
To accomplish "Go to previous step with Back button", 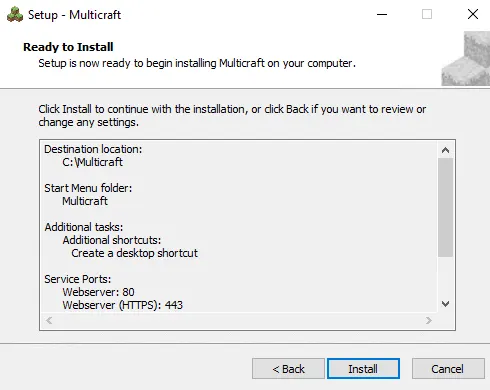I will coord(288,369).
